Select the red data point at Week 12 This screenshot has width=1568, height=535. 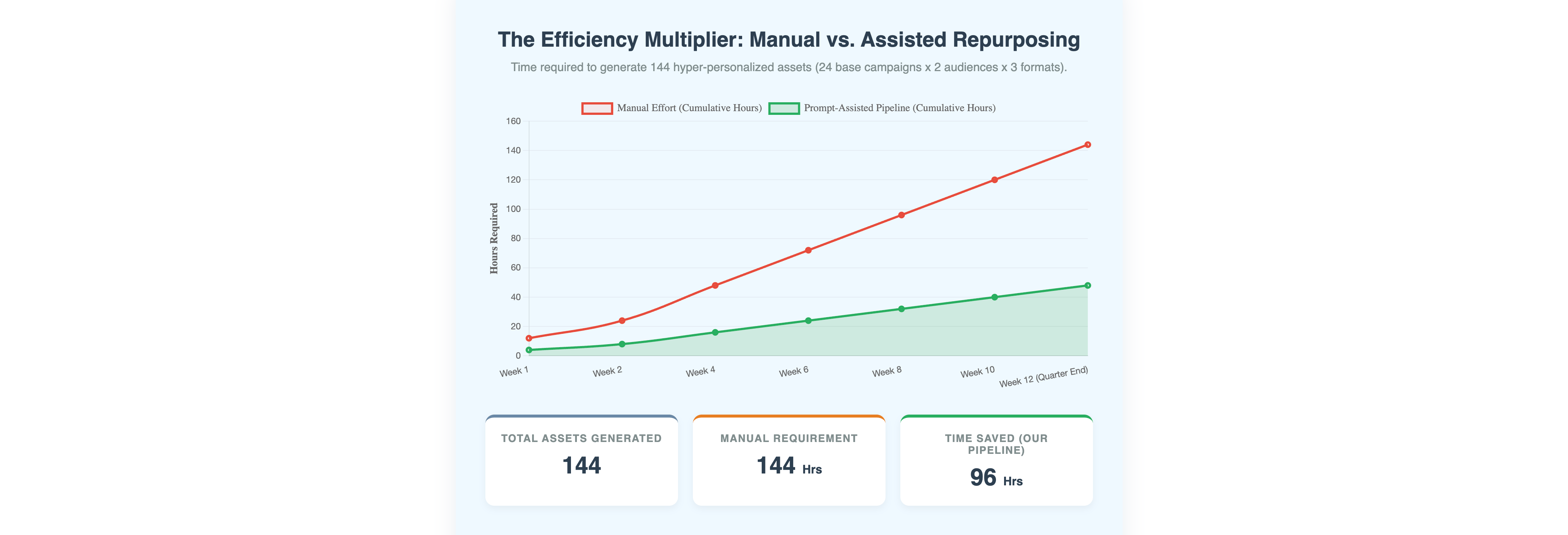(x=1088, y=145)
